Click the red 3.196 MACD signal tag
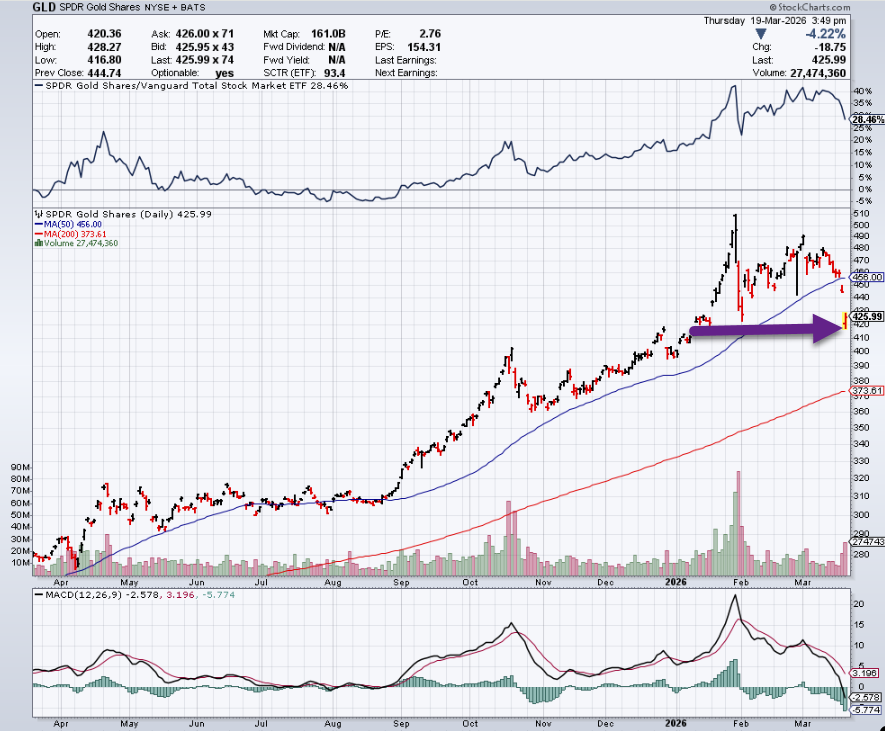This screenshot has height=731, width=885. click(866, 671)
